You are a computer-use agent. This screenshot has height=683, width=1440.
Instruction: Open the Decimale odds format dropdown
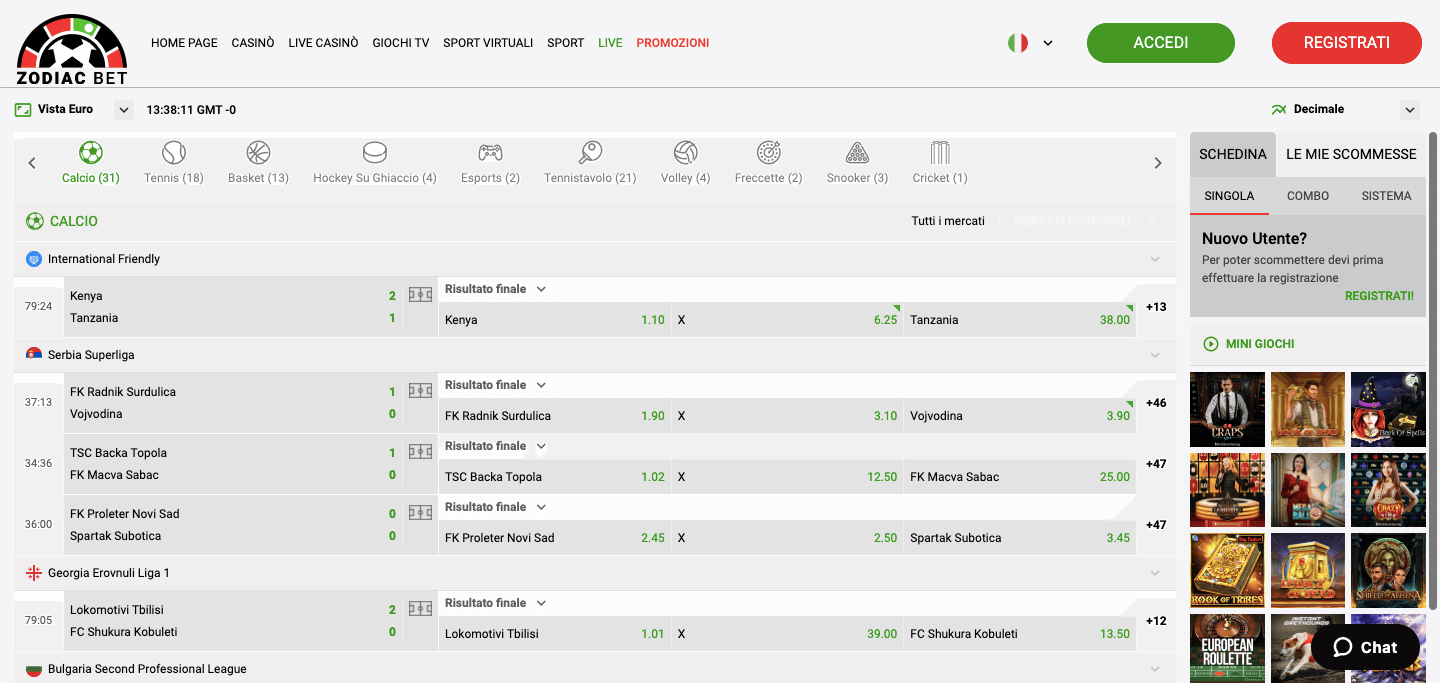1410,109
